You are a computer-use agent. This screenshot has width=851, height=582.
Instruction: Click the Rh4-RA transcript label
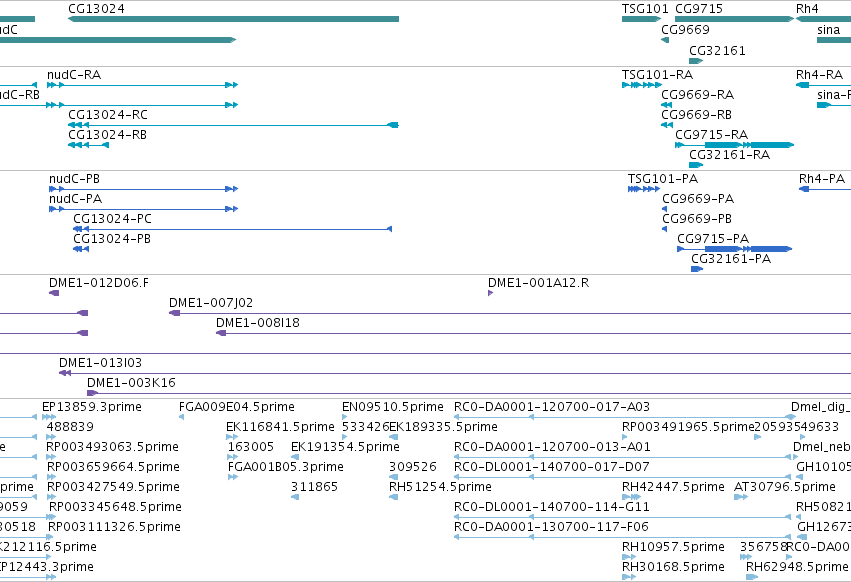[820, 74]
